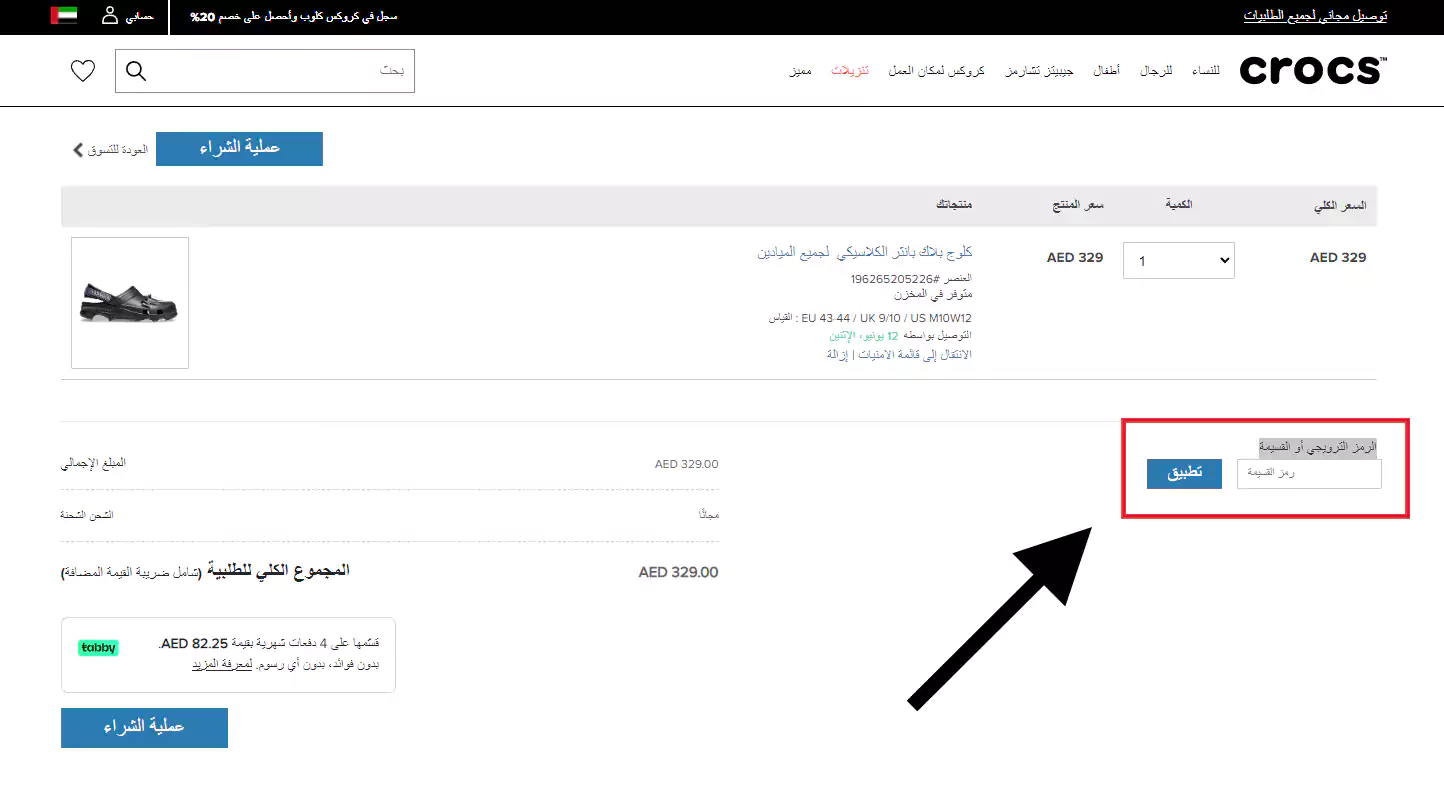
Task: Open the للرجال men menu
Action: point(1156,71)
